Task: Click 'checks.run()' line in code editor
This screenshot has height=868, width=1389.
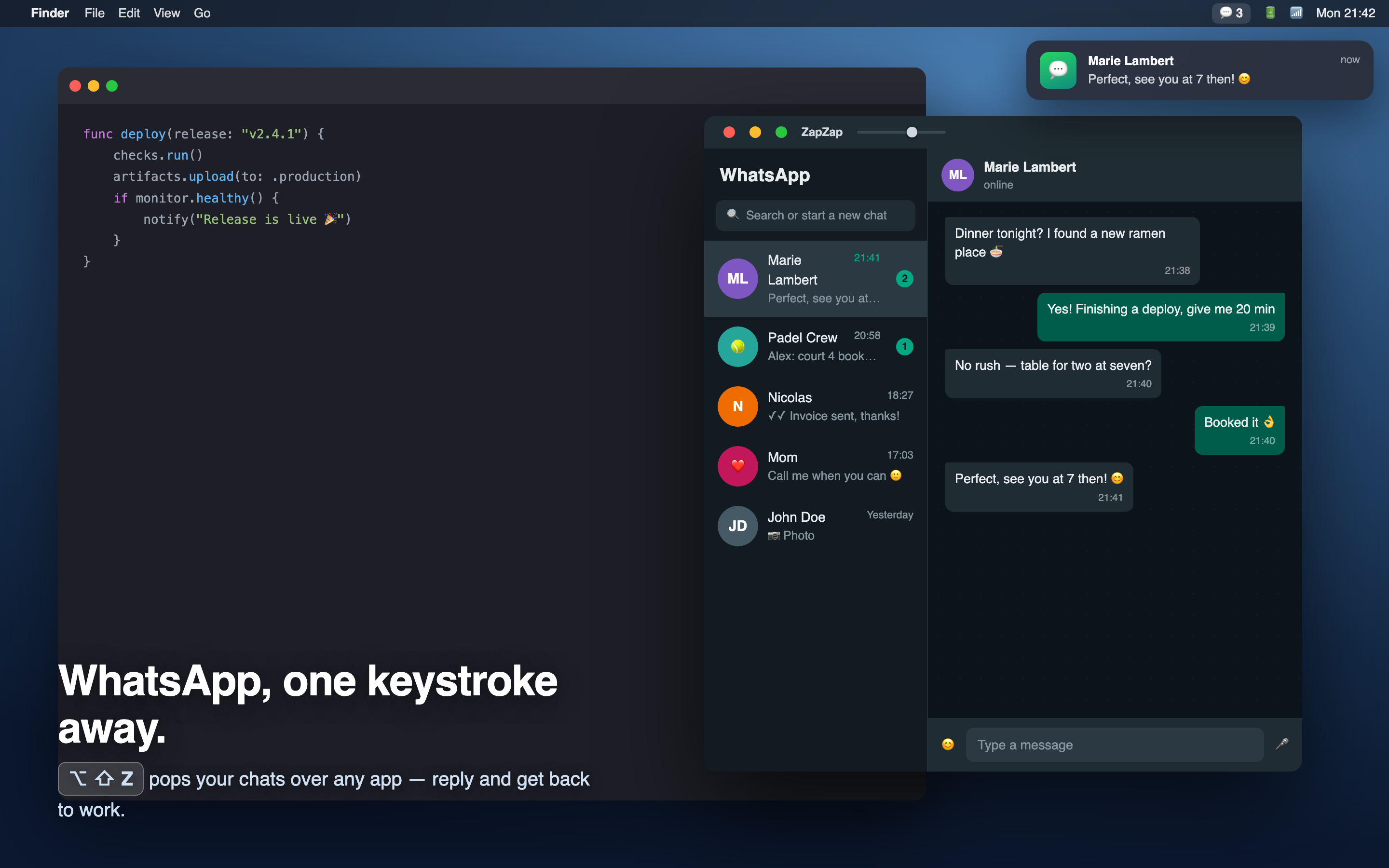Action: pos(158,155)
